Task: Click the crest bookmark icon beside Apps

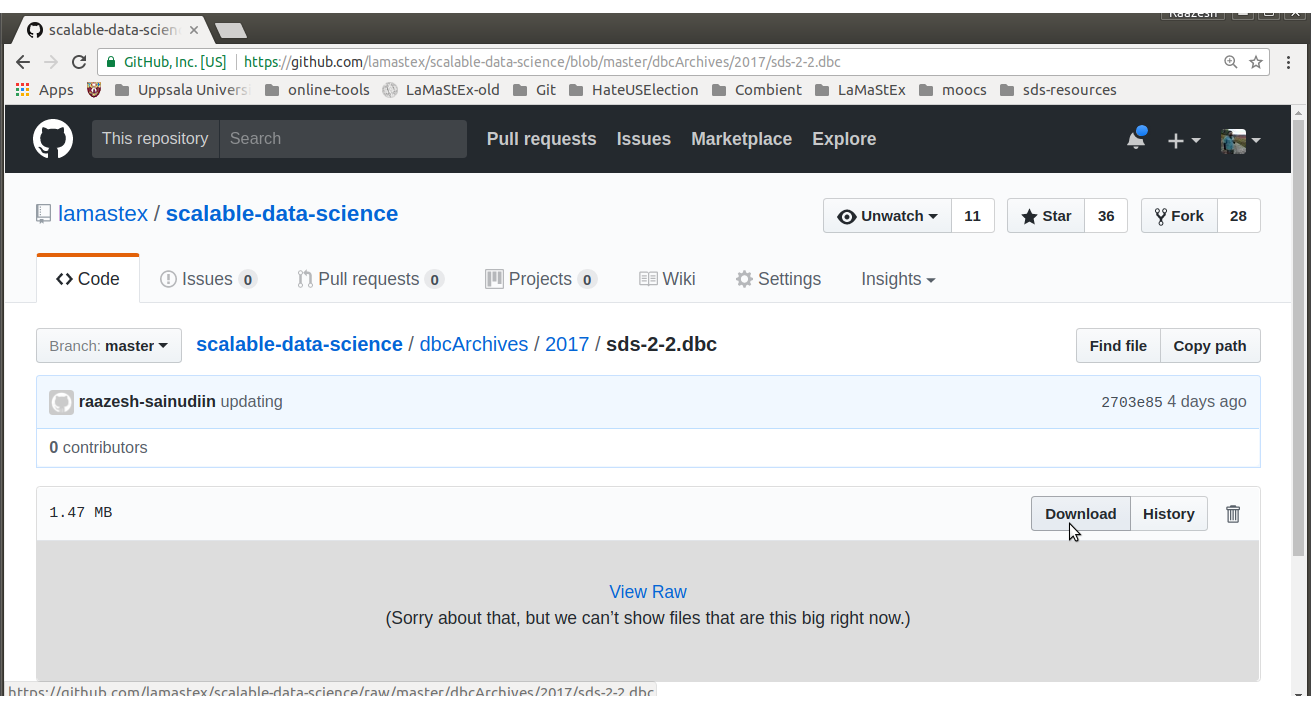Action: point(95,90)
